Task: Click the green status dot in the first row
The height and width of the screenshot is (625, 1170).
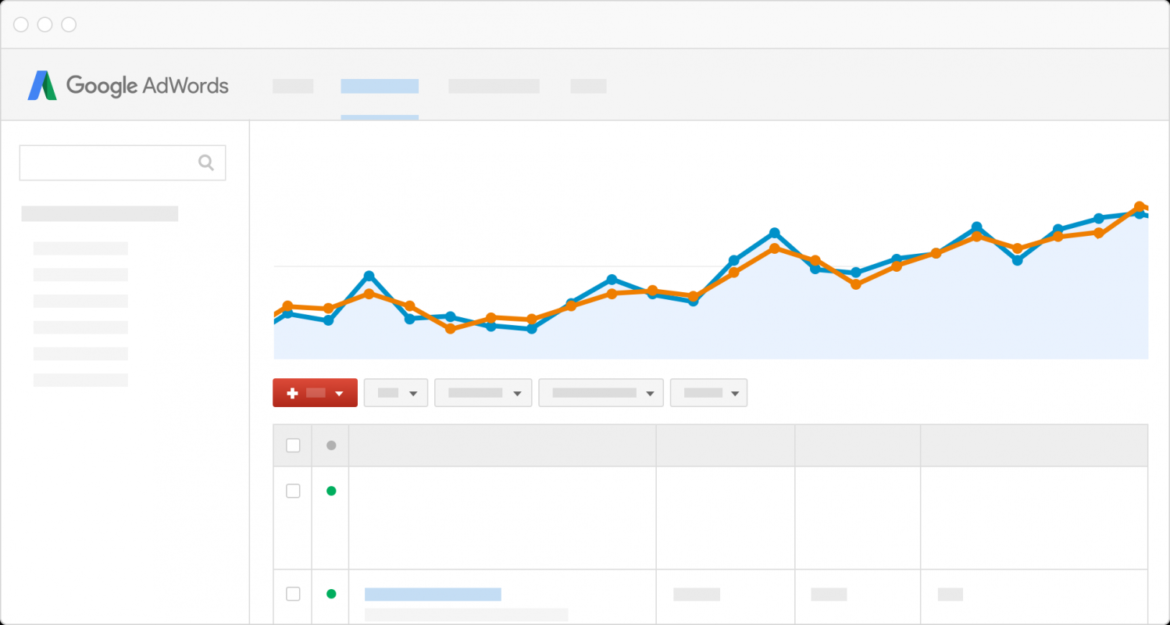Action: pyautogui.click(x=330, y=491)
